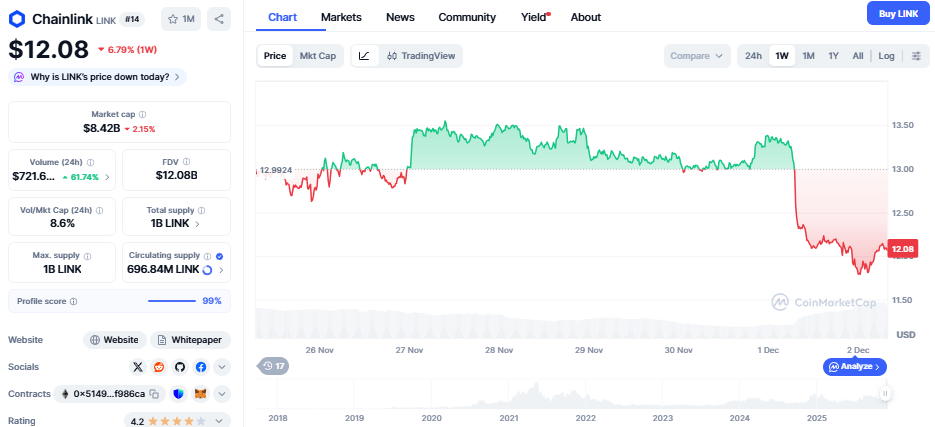Select the 24h time range
The height and width of the screenshot is (427, 935).
(x=753, y=56)
